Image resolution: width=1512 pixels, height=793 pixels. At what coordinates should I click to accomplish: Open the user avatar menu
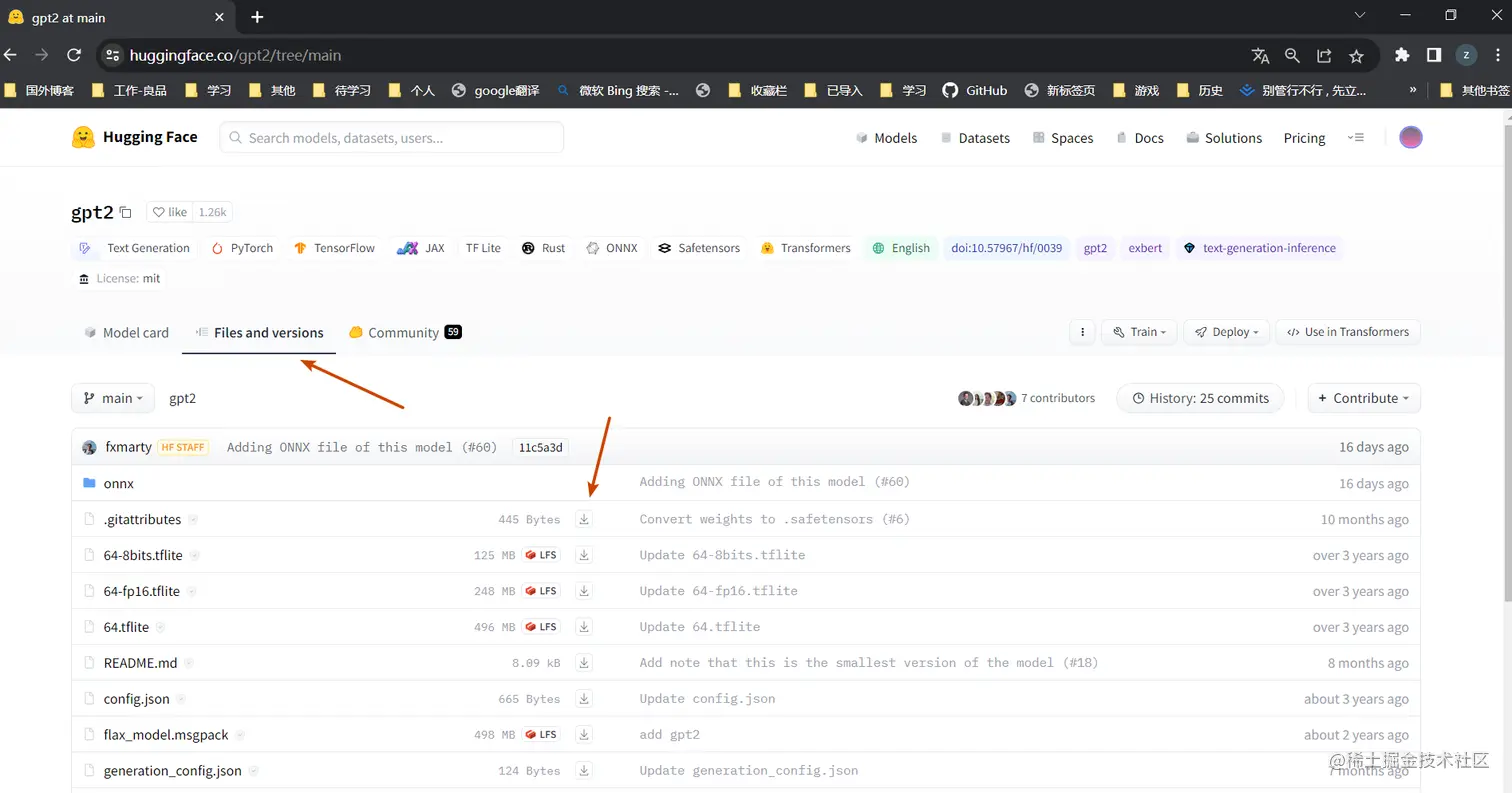point(1410,138)
